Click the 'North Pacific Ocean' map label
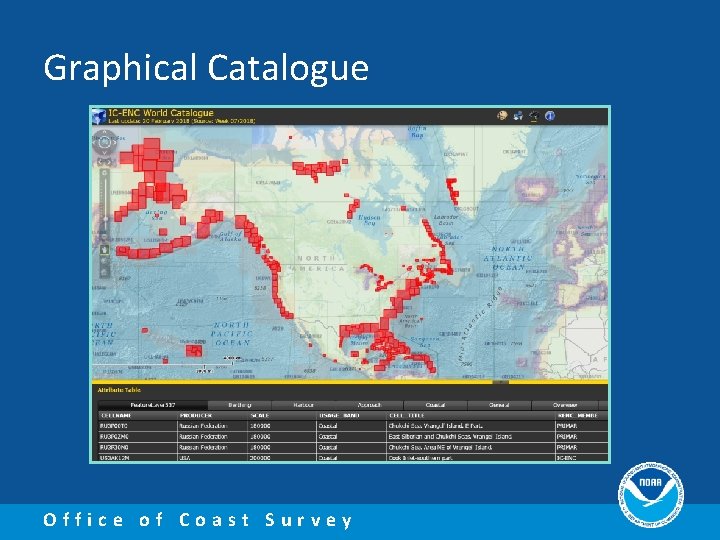The image size is (720, 540). click(x=232, y=334)
